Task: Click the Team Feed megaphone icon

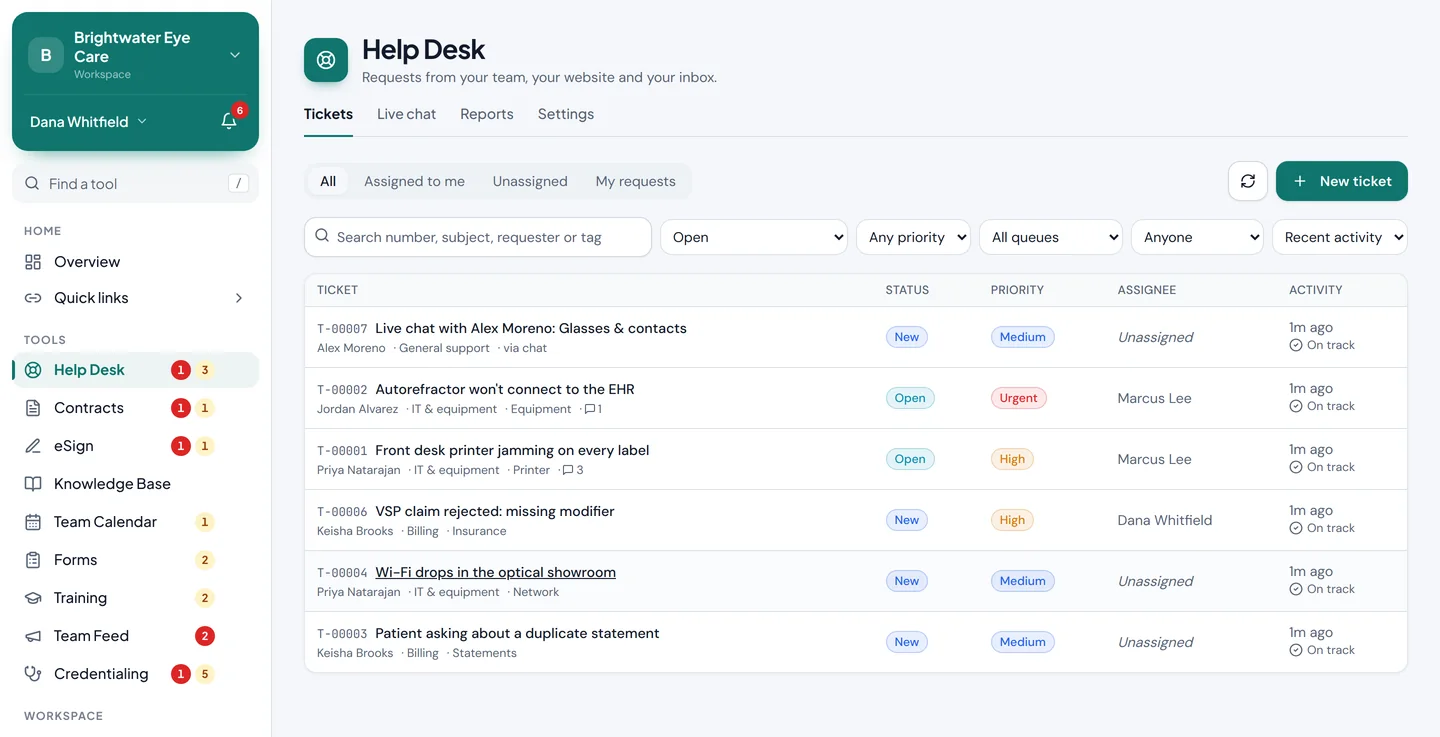Action: [33, 636]
